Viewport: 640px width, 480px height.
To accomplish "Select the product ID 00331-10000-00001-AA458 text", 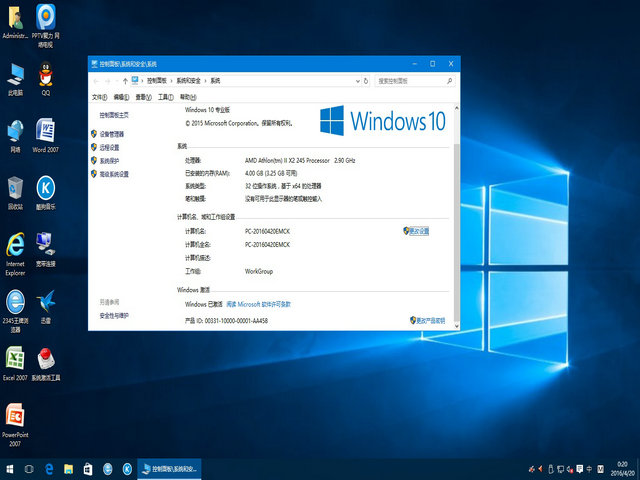I will tap(236, 321).
